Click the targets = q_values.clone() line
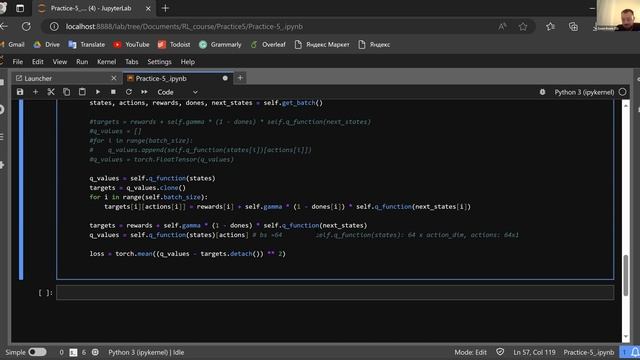Viewport: 640px width, 360px height. pyautogui.click(x=138, y=188)
